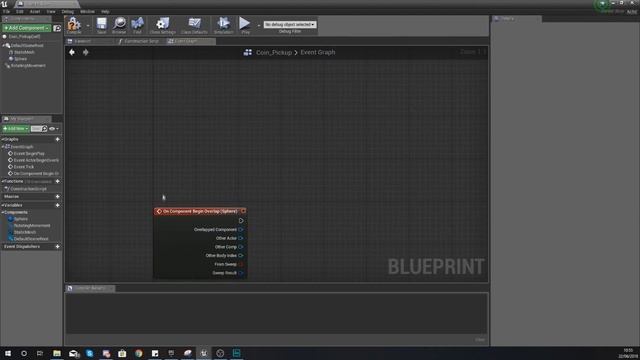Add a new variable with plus icon
Image resolution: width=640 pixels, height=360 pixels.
click(58, 205)
